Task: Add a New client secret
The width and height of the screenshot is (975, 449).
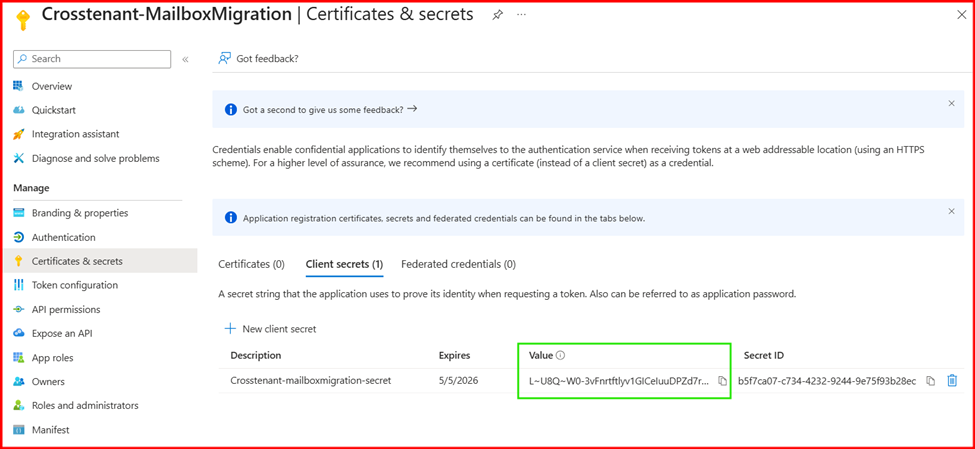Action: point(270,329)
